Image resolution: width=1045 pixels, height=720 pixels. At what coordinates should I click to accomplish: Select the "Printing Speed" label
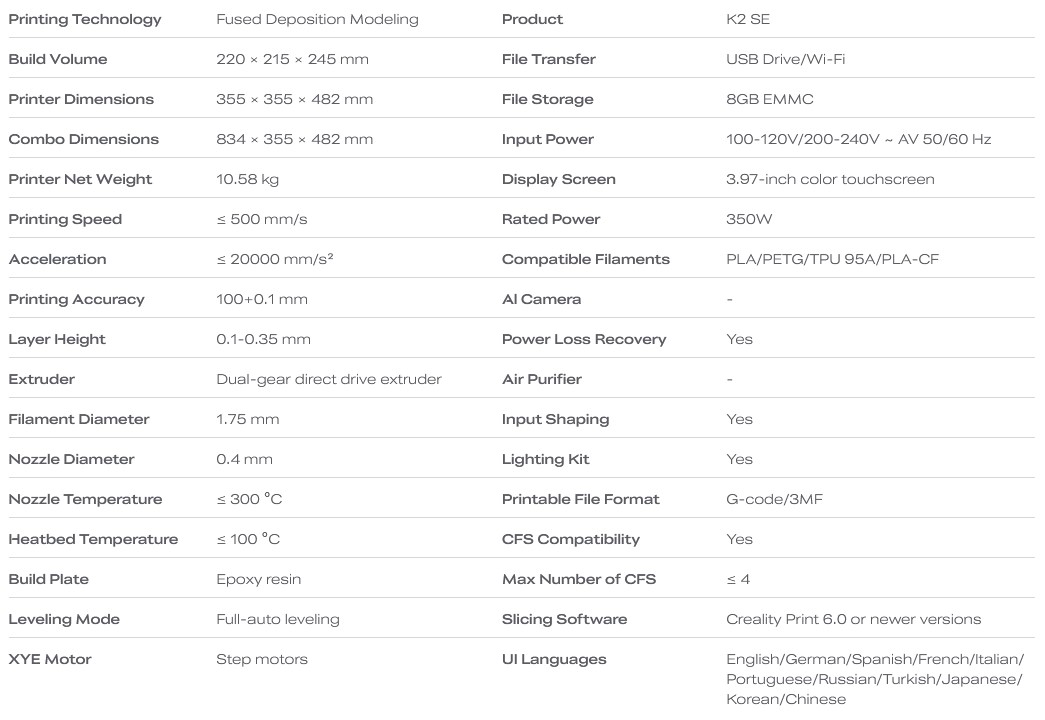(x=65, y=219)
